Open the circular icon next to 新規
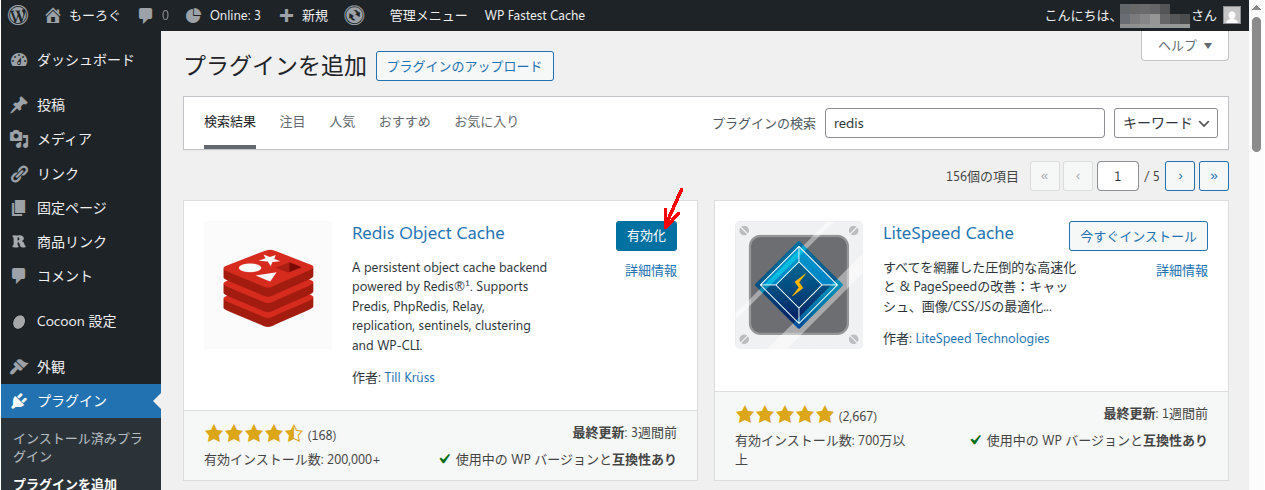The image size is (1265, 490). coord(354,15)
